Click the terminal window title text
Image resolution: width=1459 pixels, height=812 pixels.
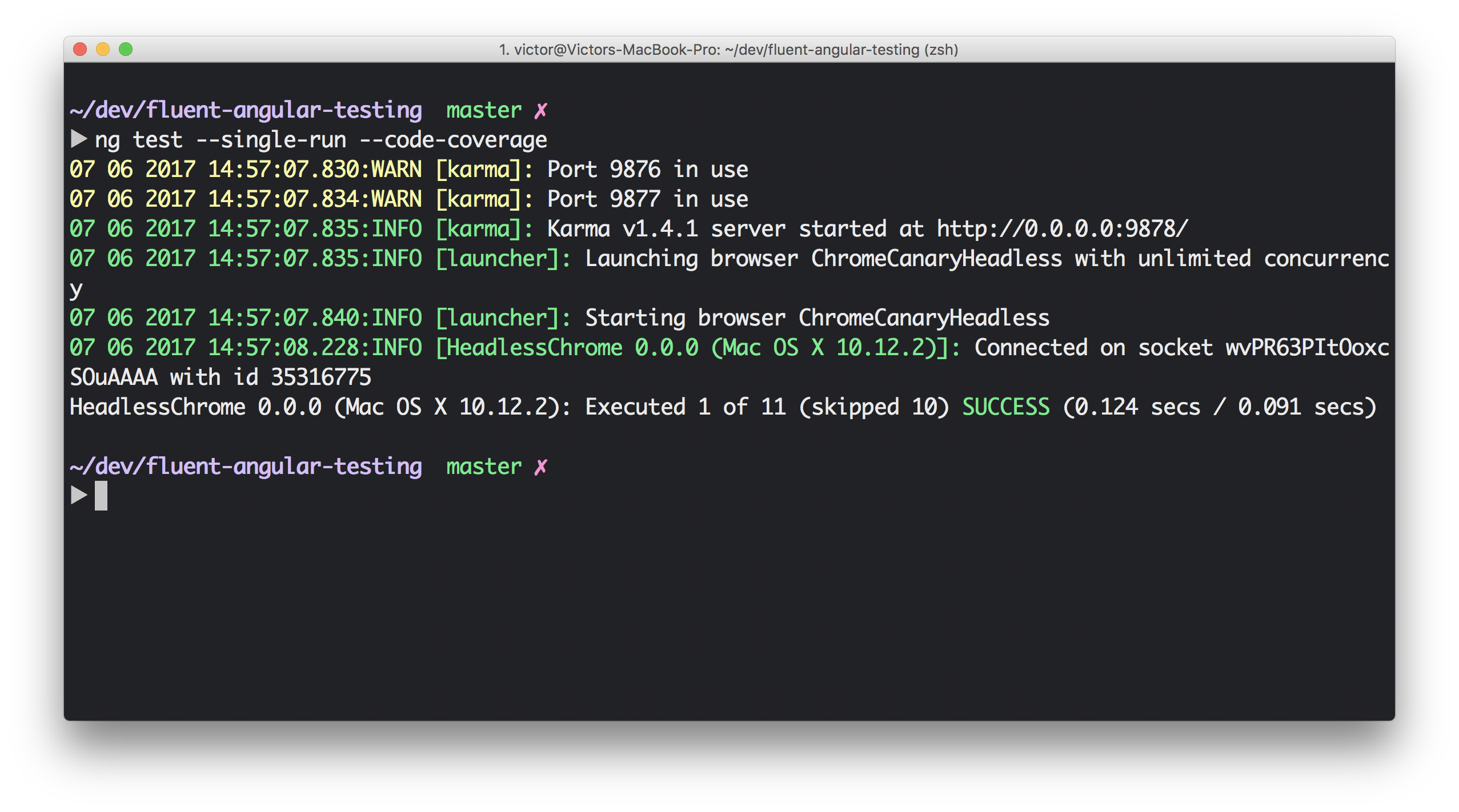(728, 50)
